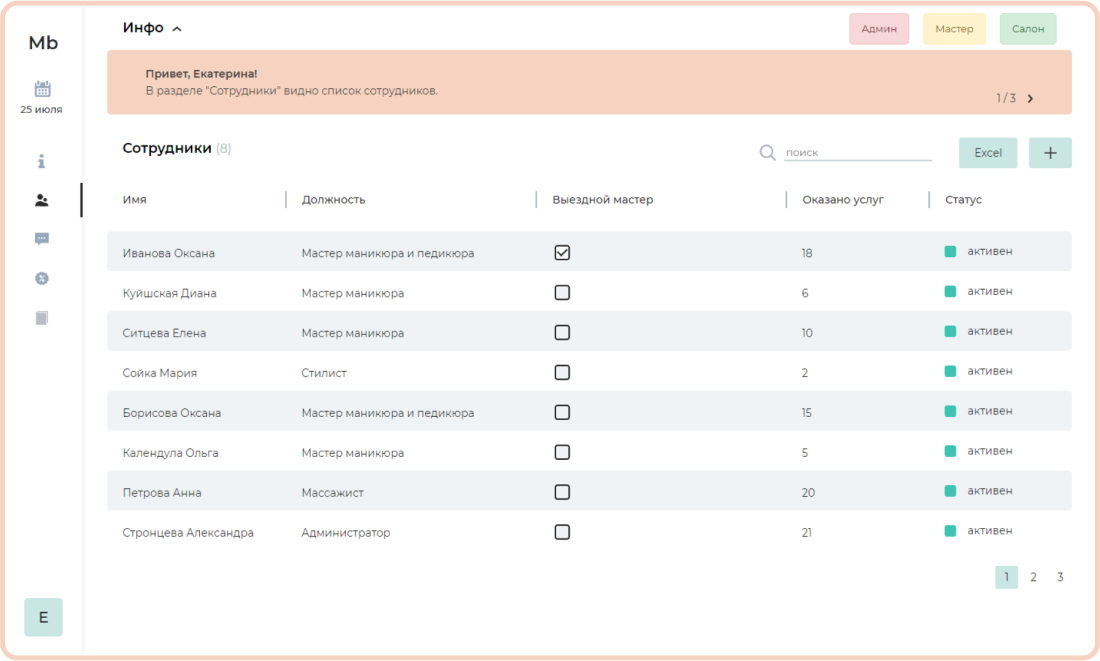Switch to the Админ role tab
The height and width of the screenshot is (661, 1100).
pyautogui.click(x=879, y=29)
